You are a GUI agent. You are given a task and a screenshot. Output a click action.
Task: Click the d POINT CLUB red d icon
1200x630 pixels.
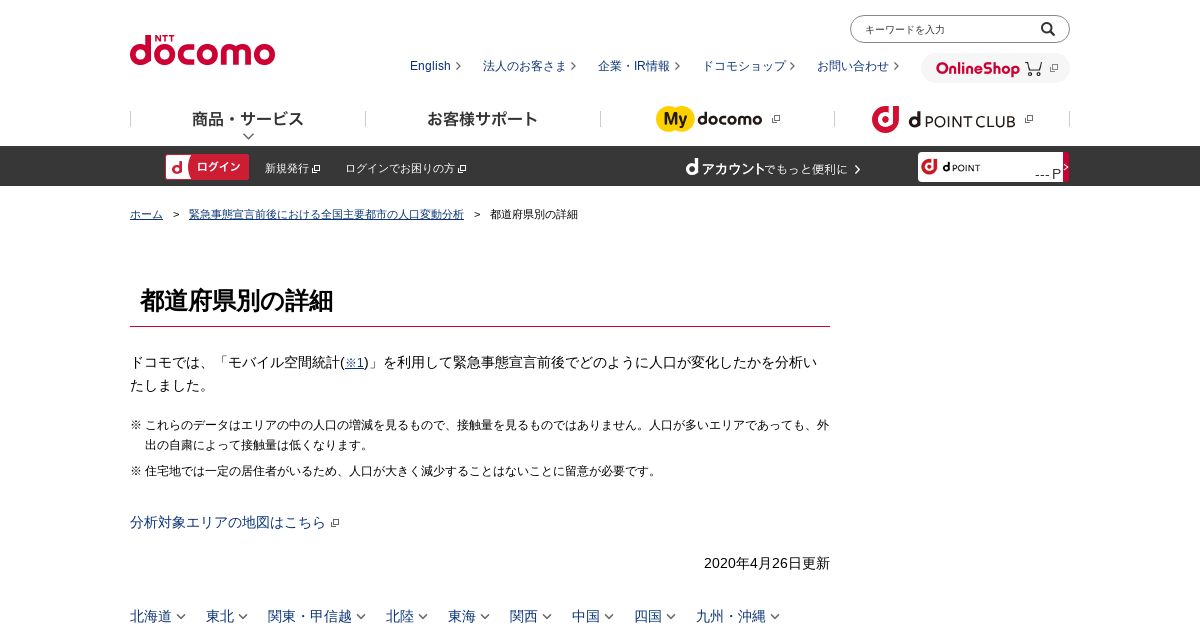click(886, 119)
